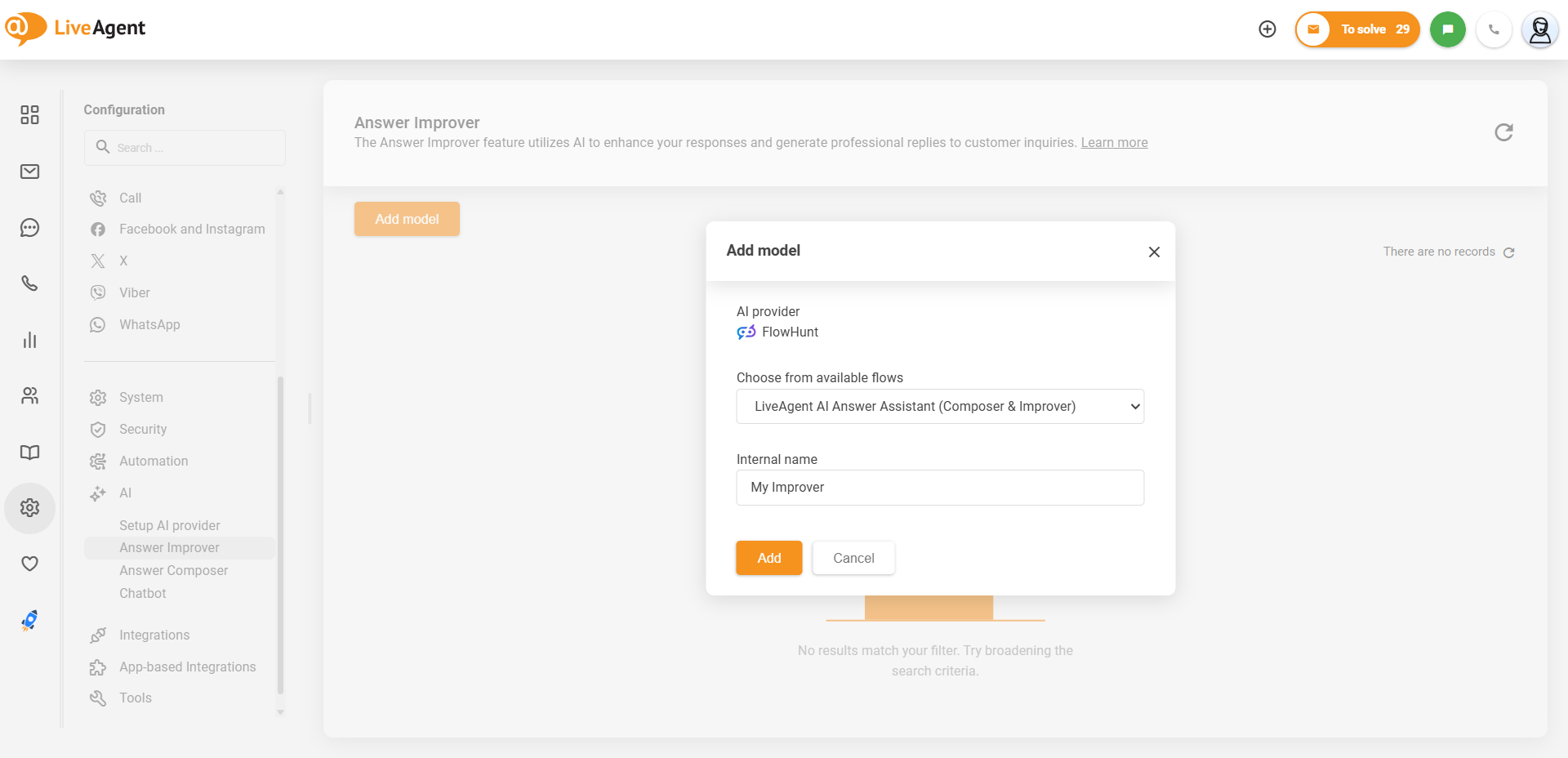Screen dimensions: 1568x758
Task: Expand the System configuration section
Action: tap(140, 398)
